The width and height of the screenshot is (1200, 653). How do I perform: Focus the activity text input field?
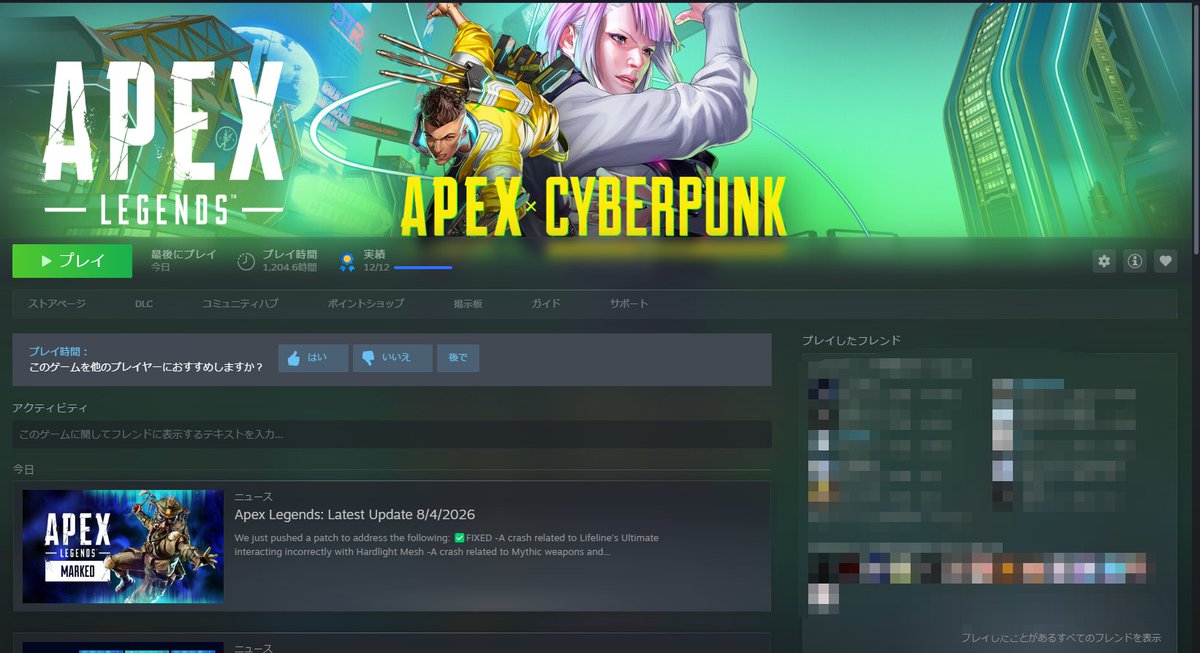(x=391, y=434)
